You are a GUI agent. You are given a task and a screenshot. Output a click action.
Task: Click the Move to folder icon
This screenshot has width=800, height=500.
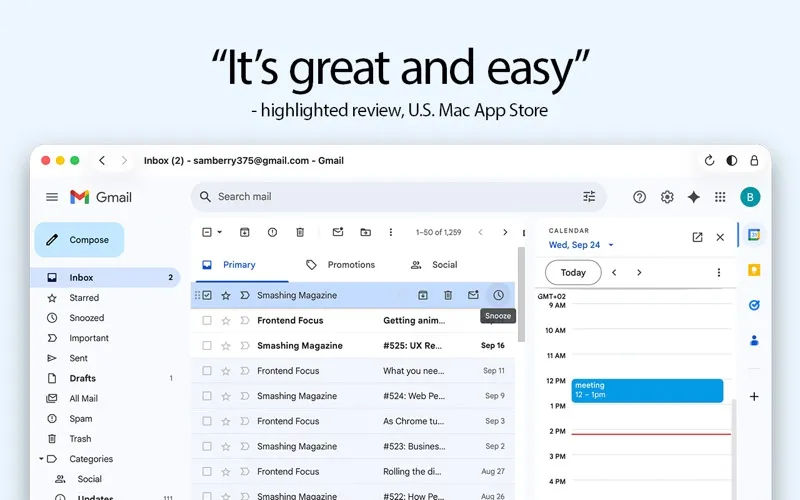click(x=365, y=232)
